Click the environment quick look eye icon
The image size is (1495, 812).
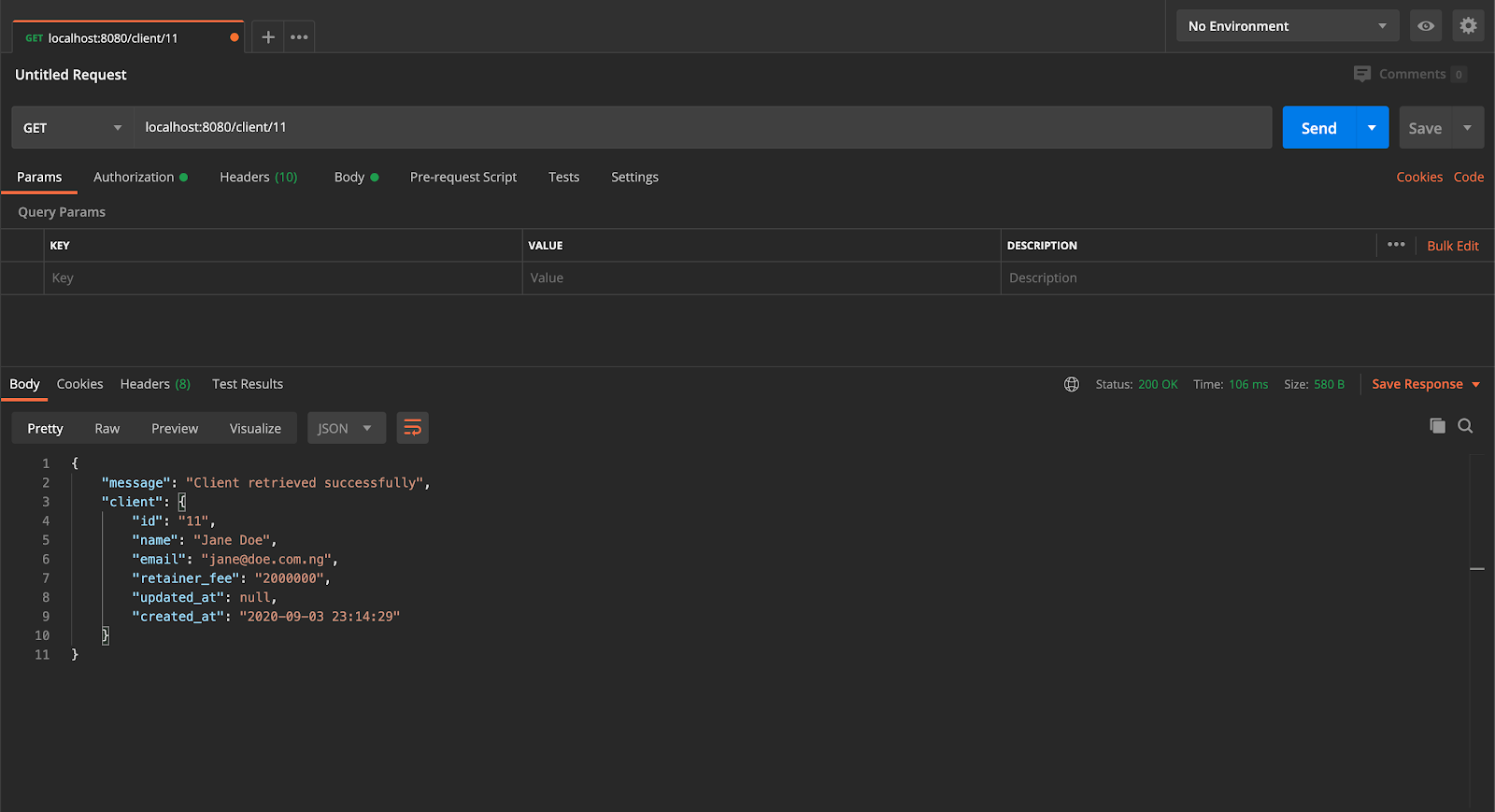point(1426,26)
